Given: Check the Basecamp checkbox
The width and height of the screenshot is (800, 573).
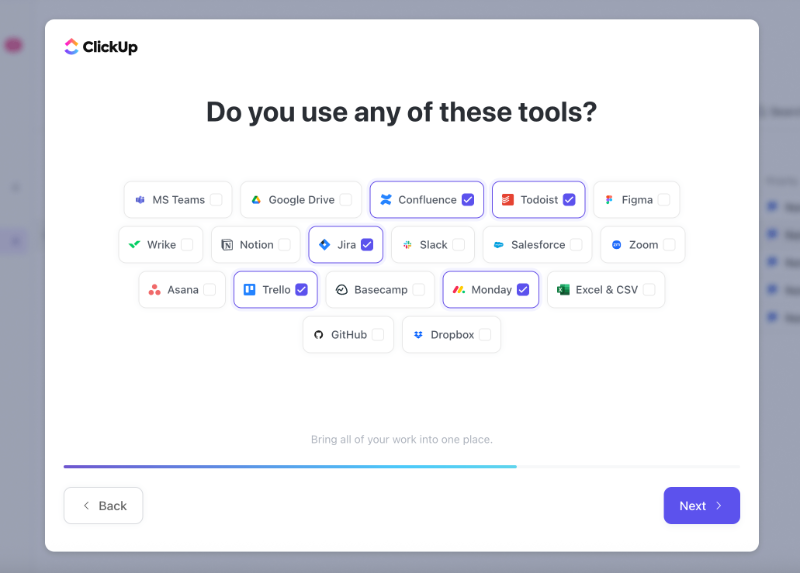Looking at the screenshot, I should [419, 290].
